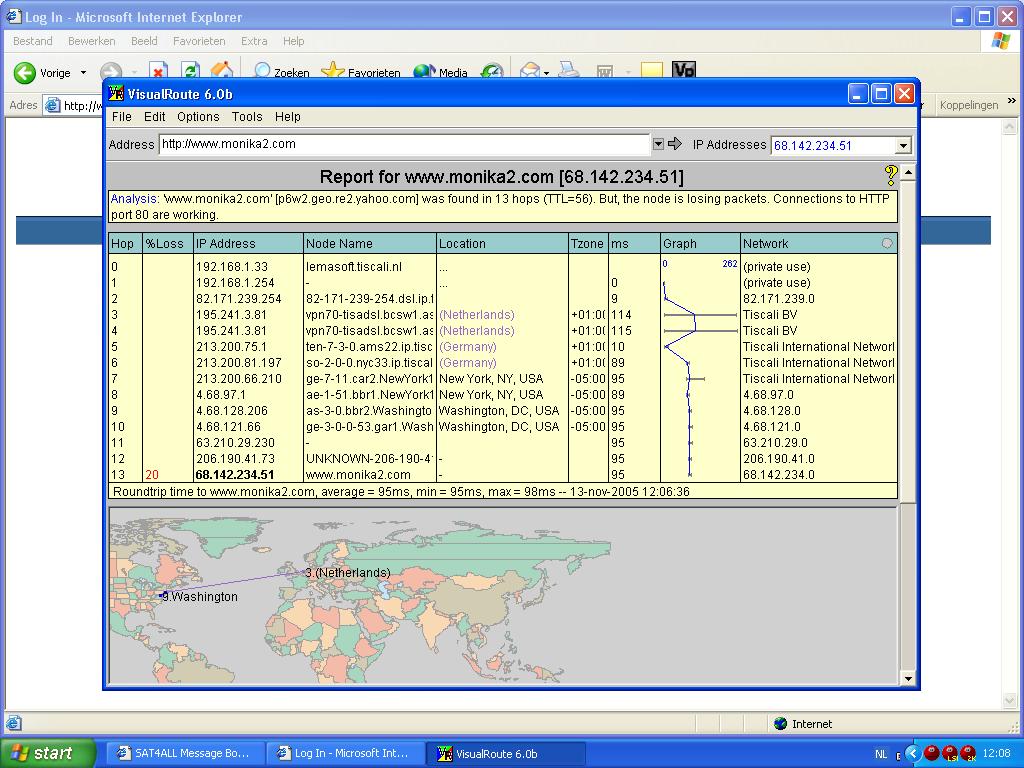Click the %Loss column header
Screen dimensions: 1024x768
(x=168, y=244)
